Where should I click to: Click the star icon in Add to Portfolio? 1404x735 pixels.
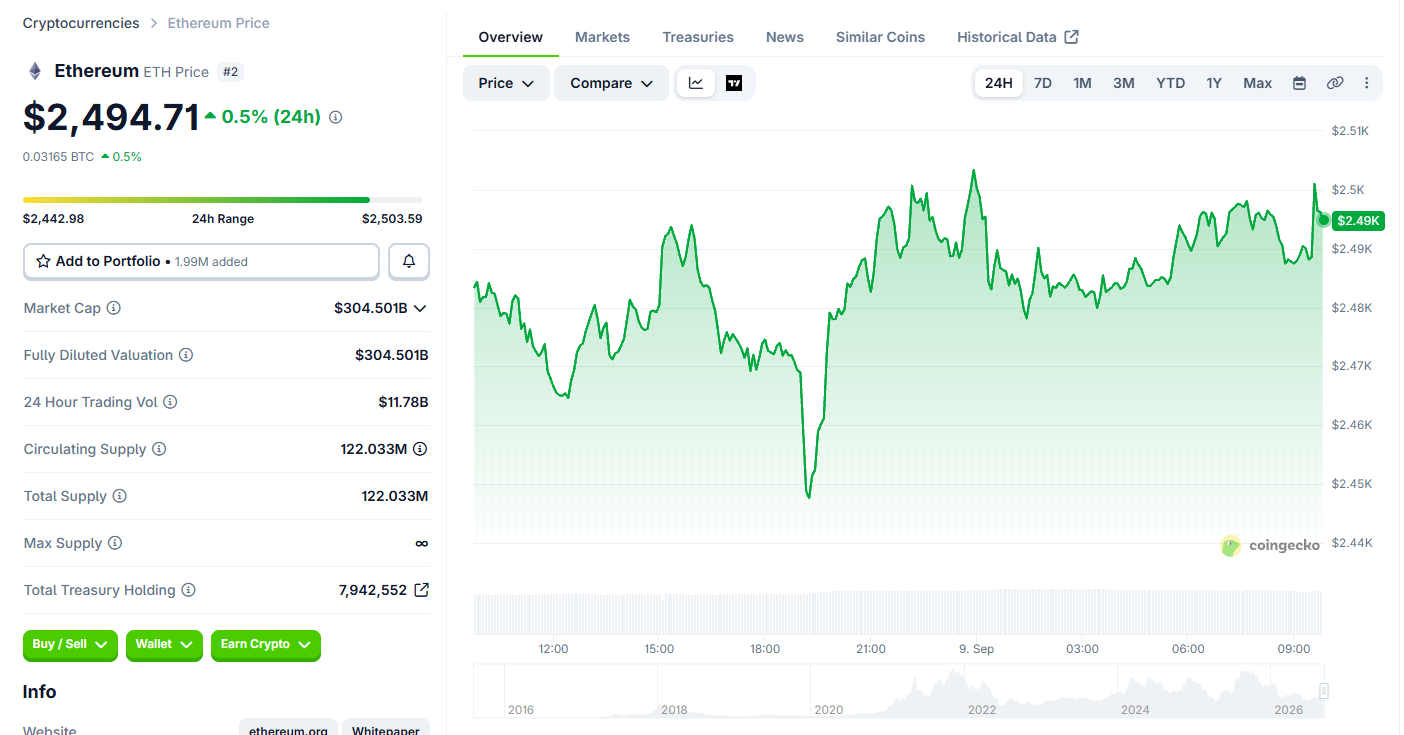pyautogui.click(x=43, y=261)
